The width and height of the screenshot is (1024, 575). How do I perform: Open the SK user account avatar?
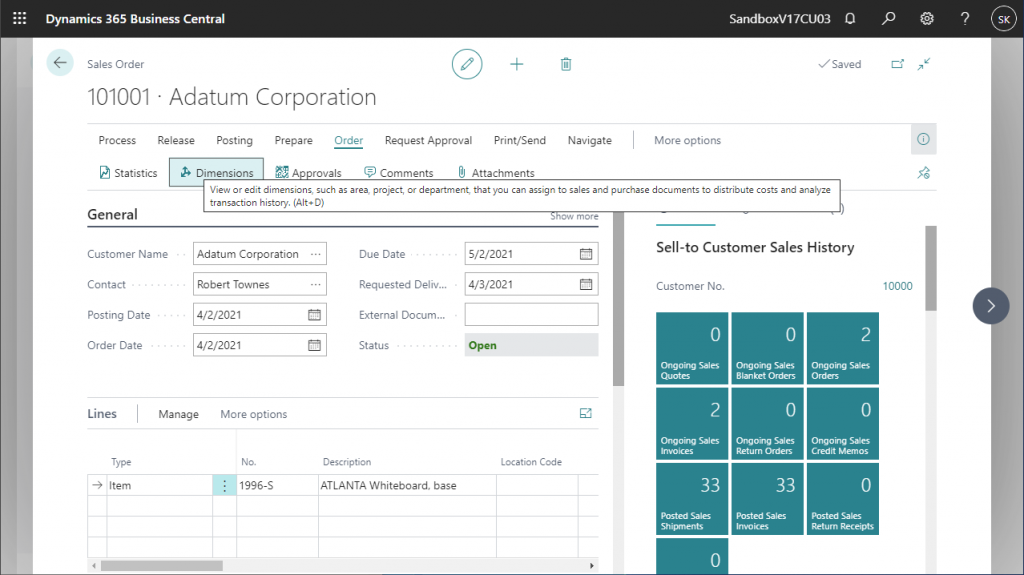click(1003, 19)
